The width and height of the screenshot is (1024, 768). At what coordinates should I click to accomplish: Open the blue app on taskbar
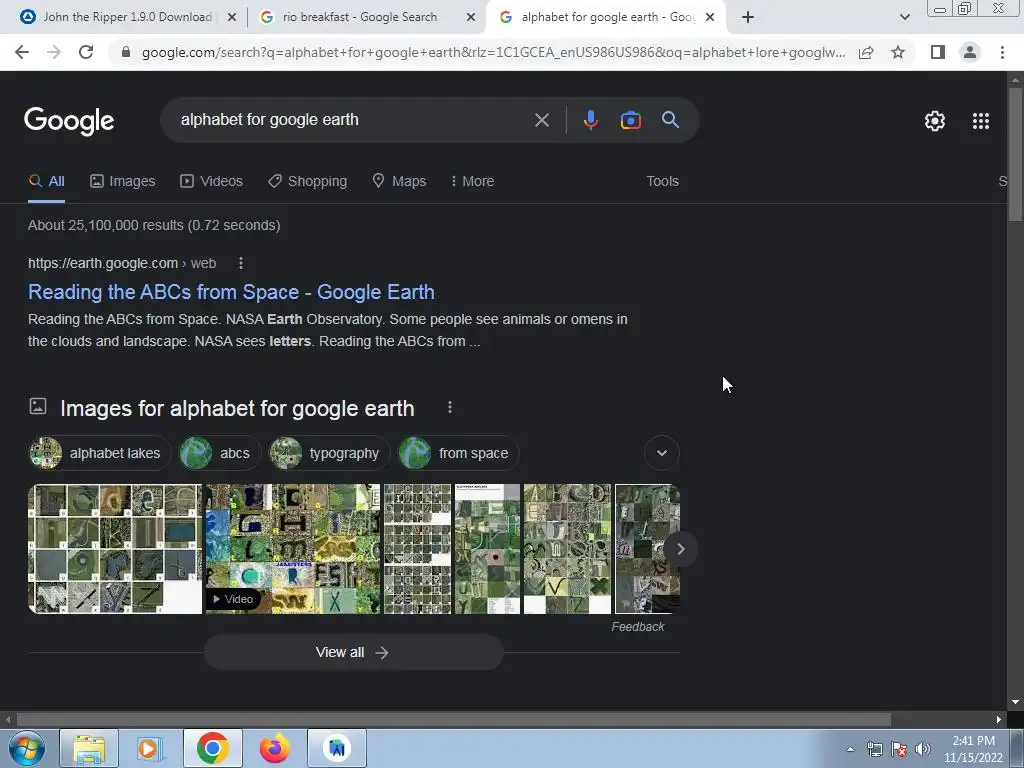[337, 748]
